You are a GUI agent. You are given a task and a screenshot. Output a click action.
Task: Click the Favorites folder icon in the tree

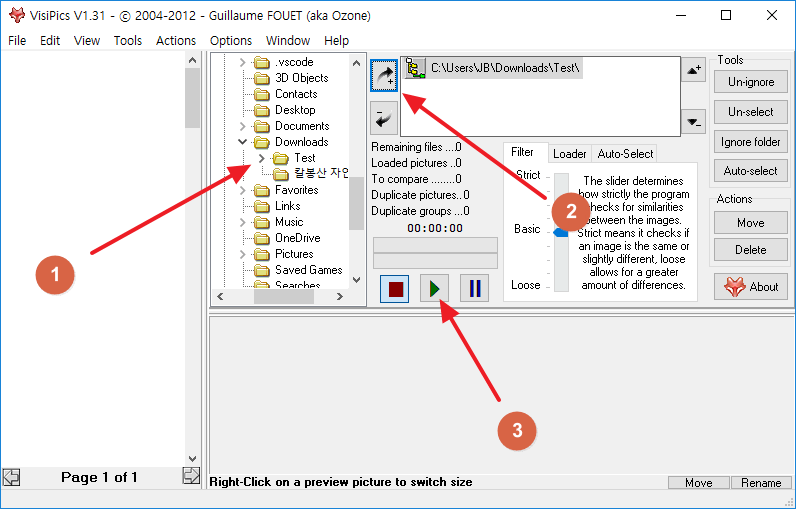point(261,190)
